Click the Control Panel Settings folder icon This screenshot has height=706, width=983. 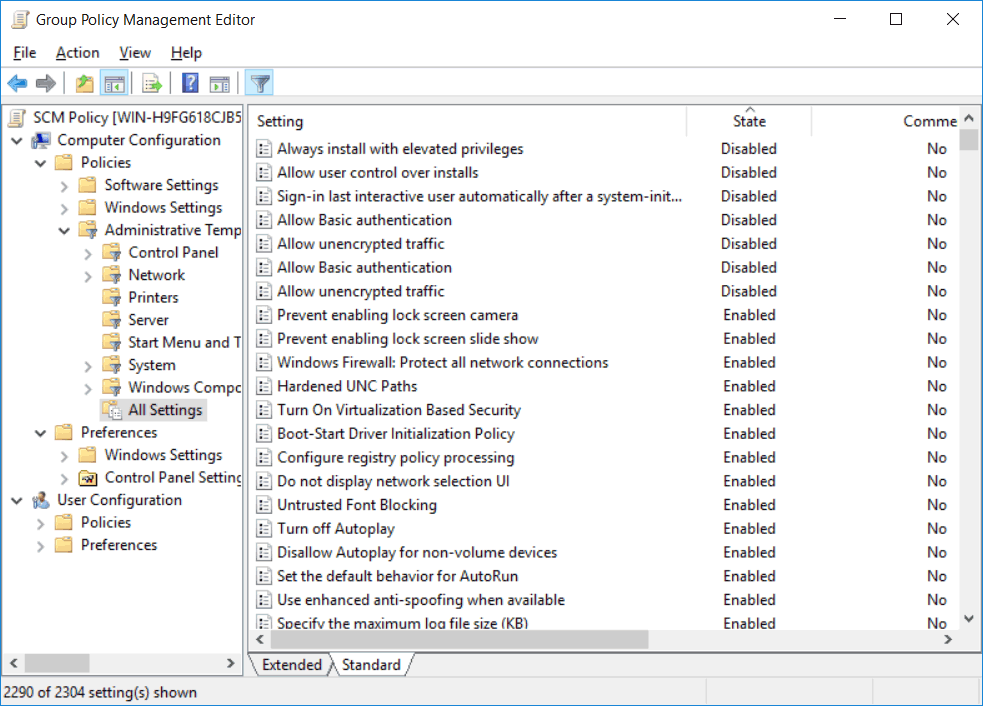(88, 478)
